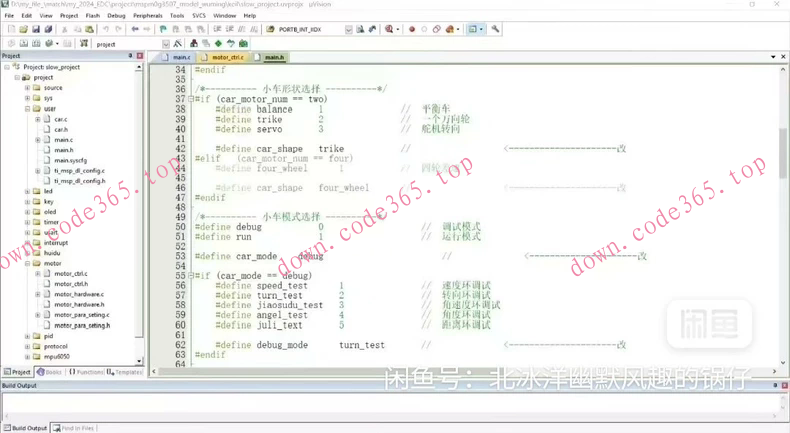
Task: Click the PORTB_INT_IDX find text field
Action: pyautogui.click(x=310, y=30)
